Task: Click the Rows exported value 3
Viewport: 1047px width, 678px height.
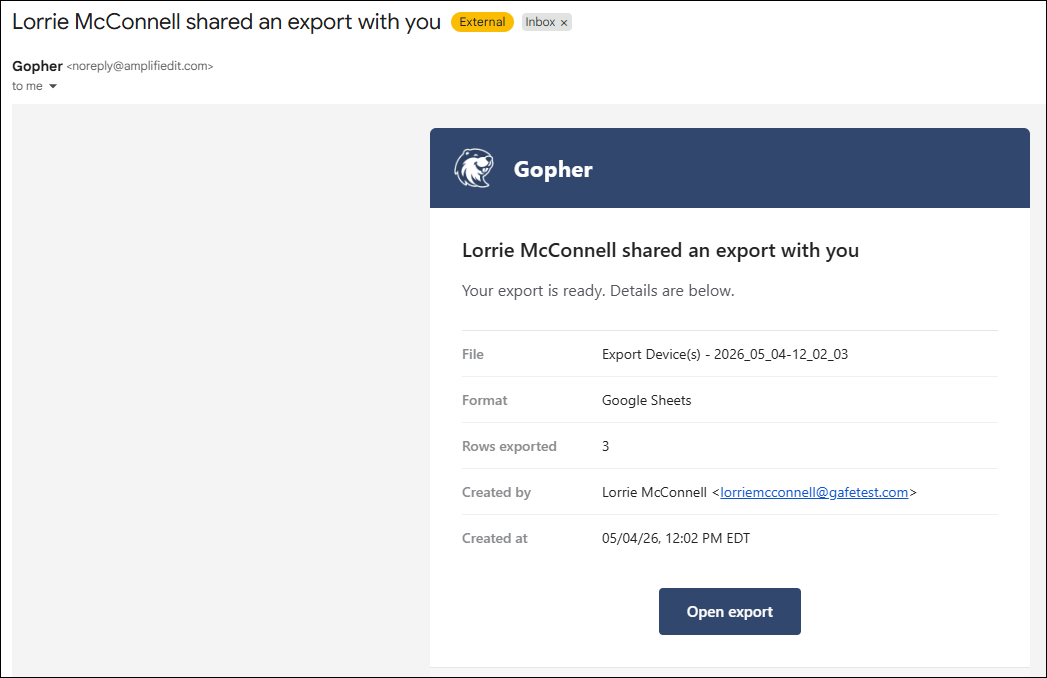Action: [x=606, y=446]
